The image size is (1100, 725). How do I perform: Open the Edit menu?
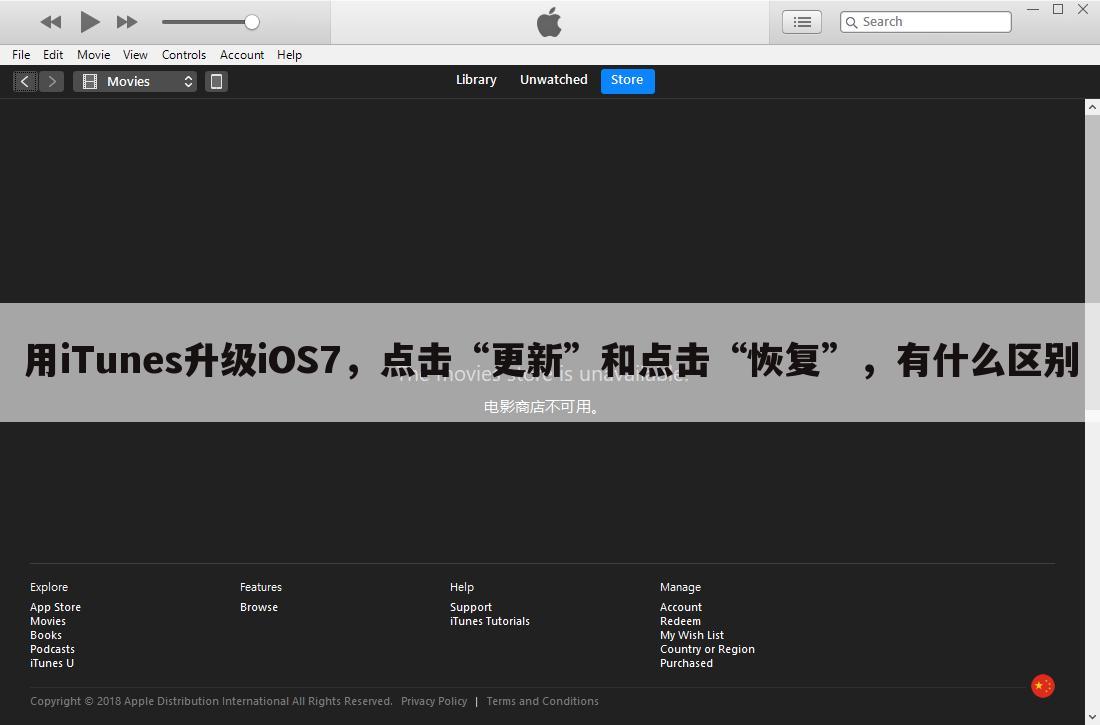pos(53,55)
